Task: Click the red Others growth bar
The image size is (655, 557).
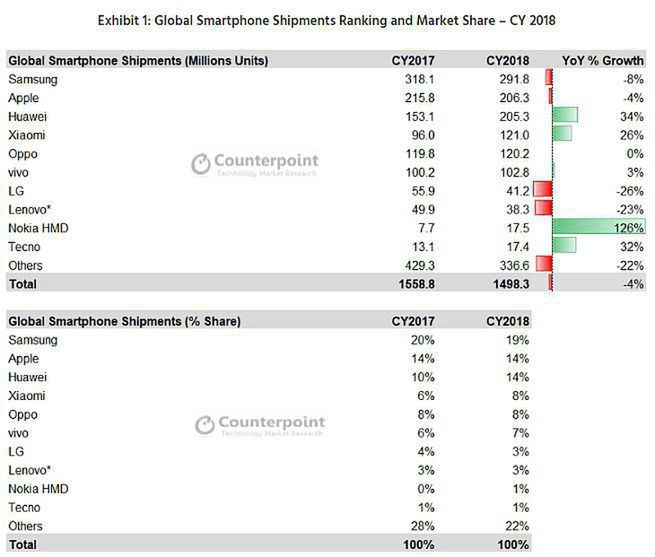Action: click(x=544, y=264)
